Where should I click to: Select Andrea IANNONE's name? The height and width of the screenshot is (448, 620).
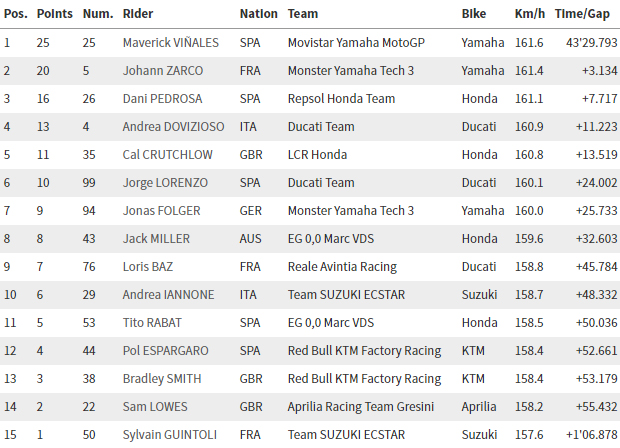coord(165,295)
